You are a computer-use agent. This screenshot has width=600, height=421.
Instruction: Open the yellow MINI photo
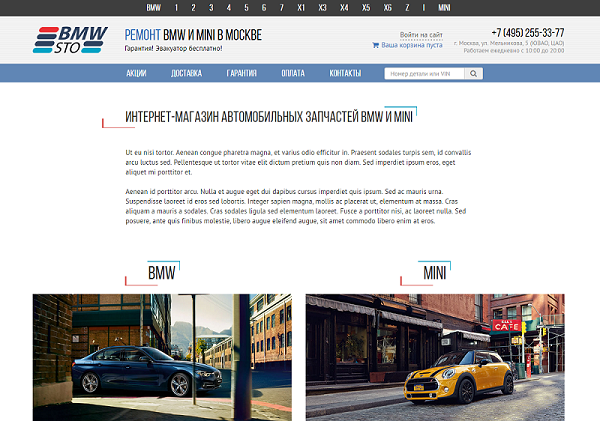point(435,357)
